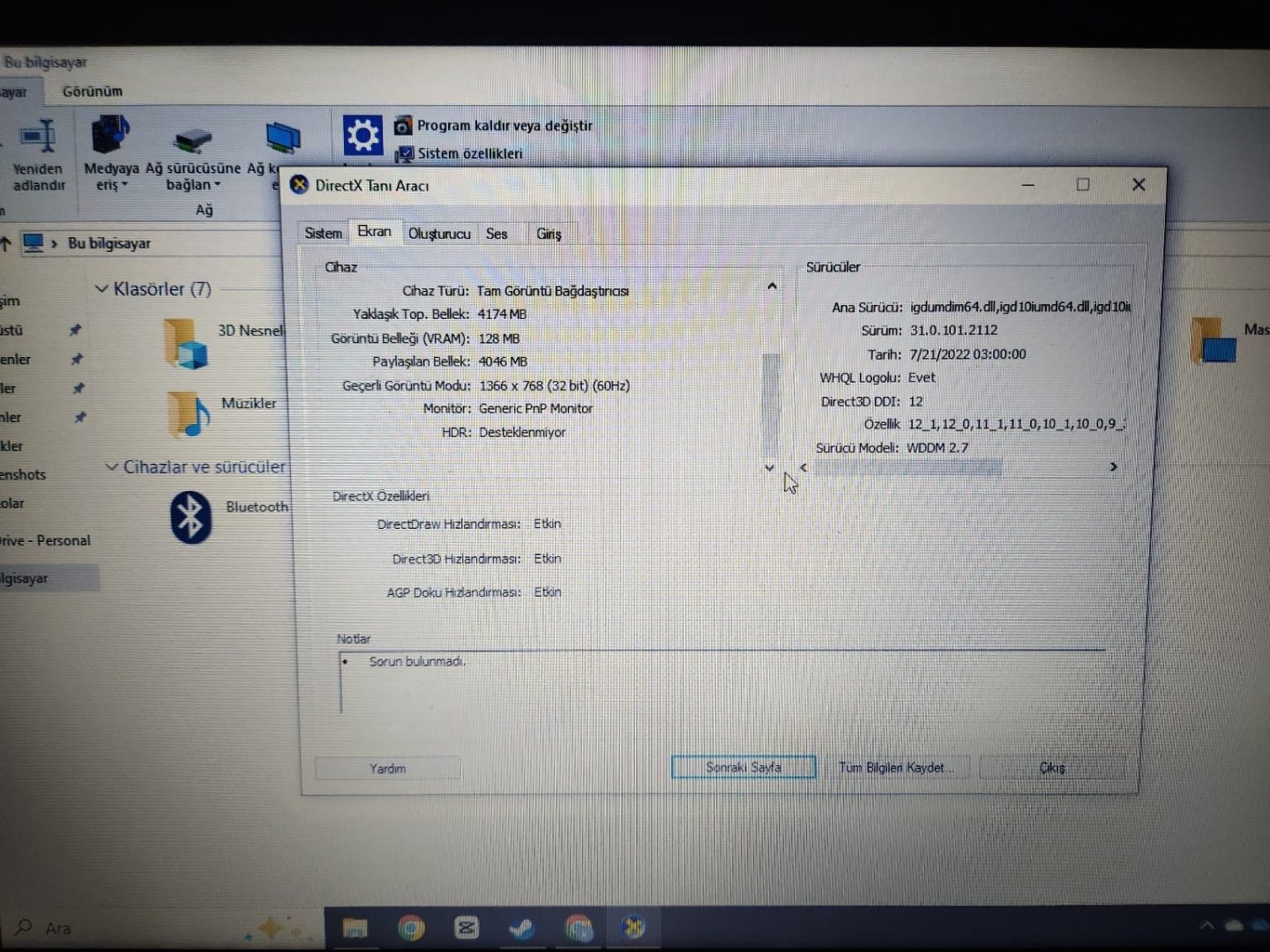Select the Müzikler folder icon
The image size is (1270, 952).
(187, 414)
